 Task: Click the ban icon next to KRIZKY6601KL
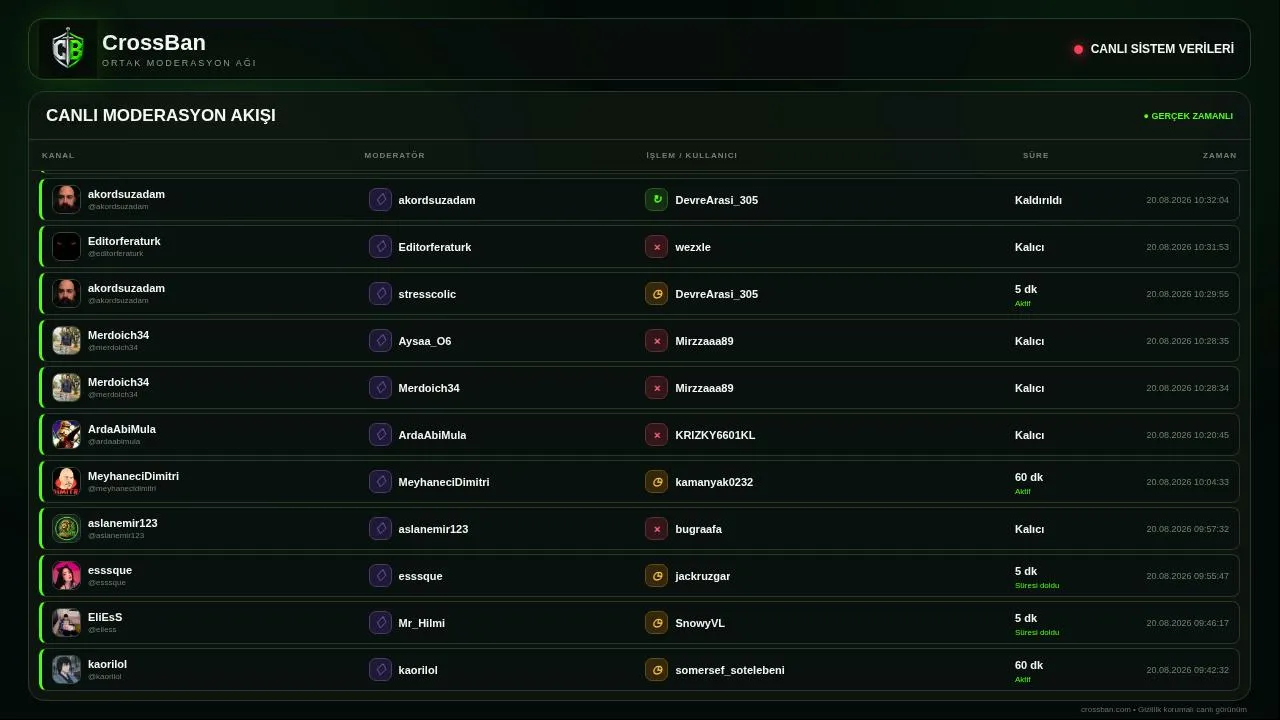(656, 435)
